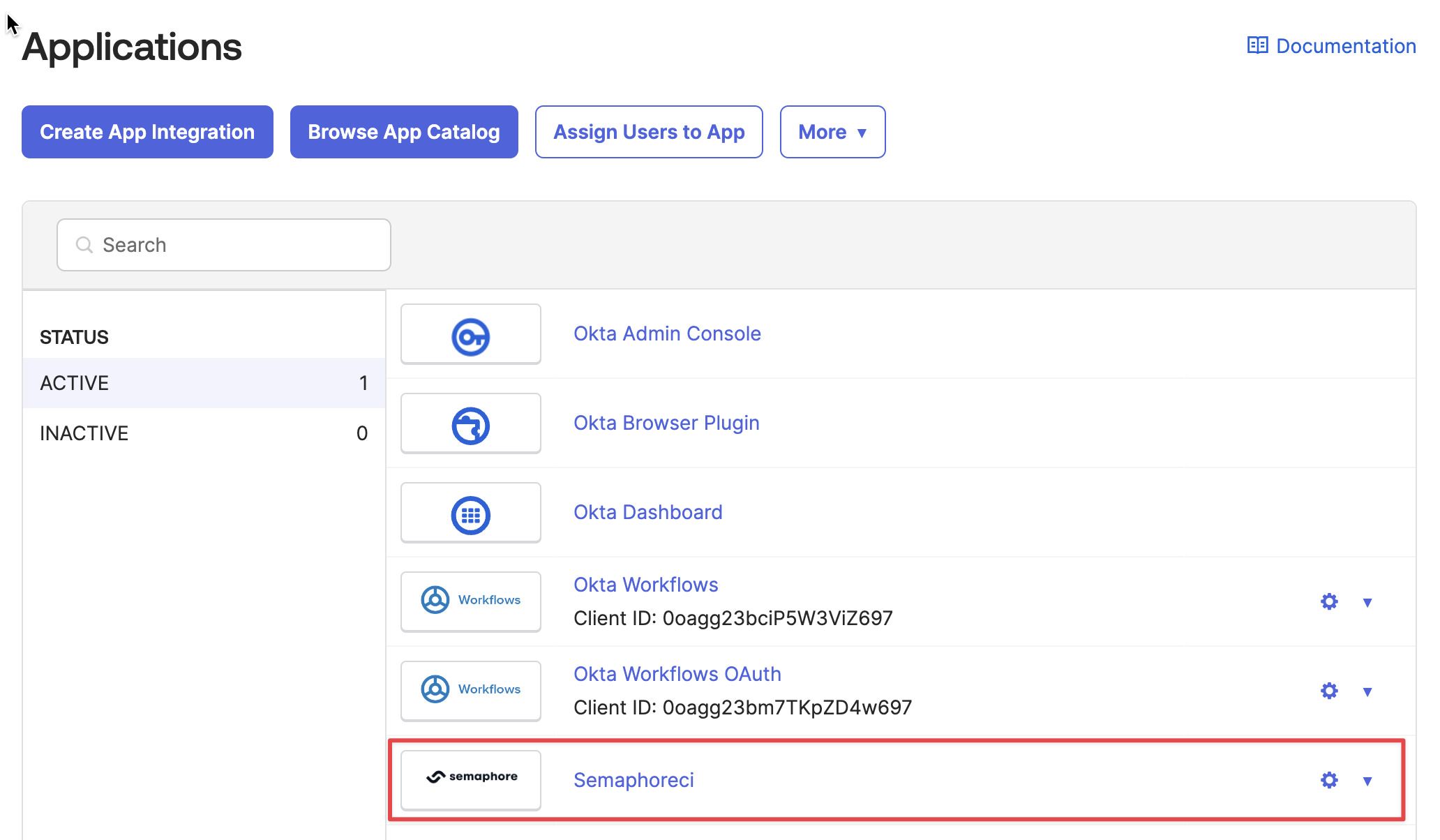Click the Okta Admin Console key icon
Screen dimensions: 1440x840
[x=471, y=337]
